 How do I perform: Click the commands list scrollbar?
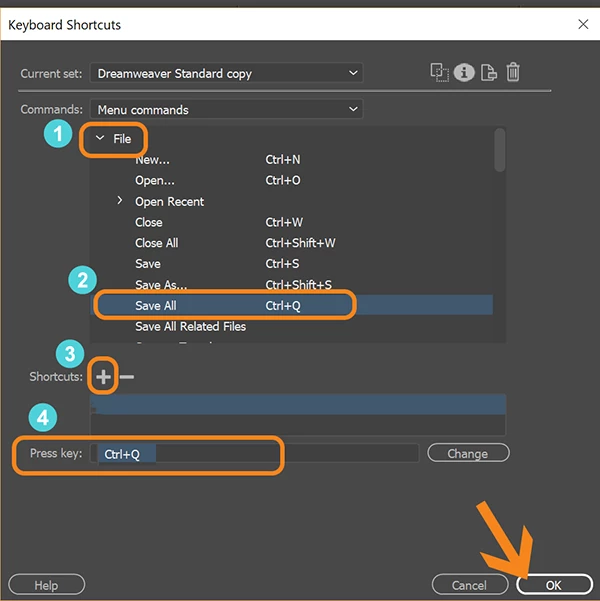[x=499, y=150]
